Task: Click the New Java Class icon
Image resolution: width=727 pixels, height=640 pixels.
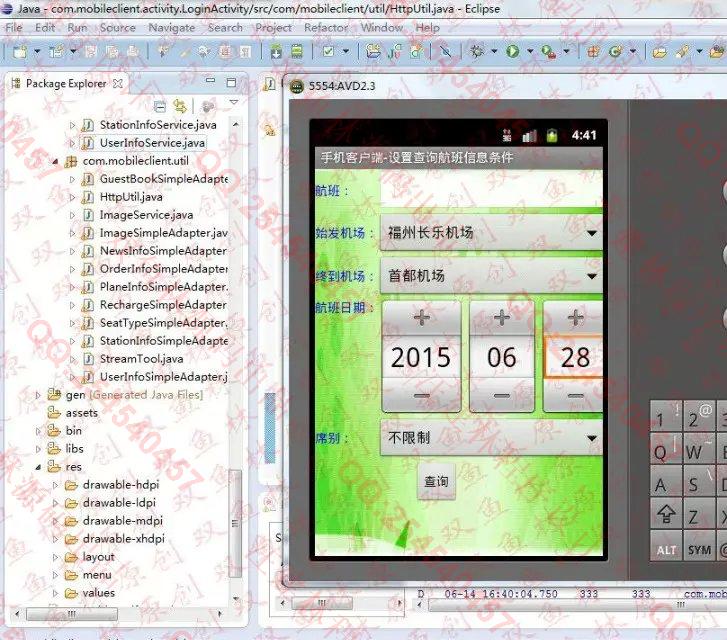Action: 616,51
